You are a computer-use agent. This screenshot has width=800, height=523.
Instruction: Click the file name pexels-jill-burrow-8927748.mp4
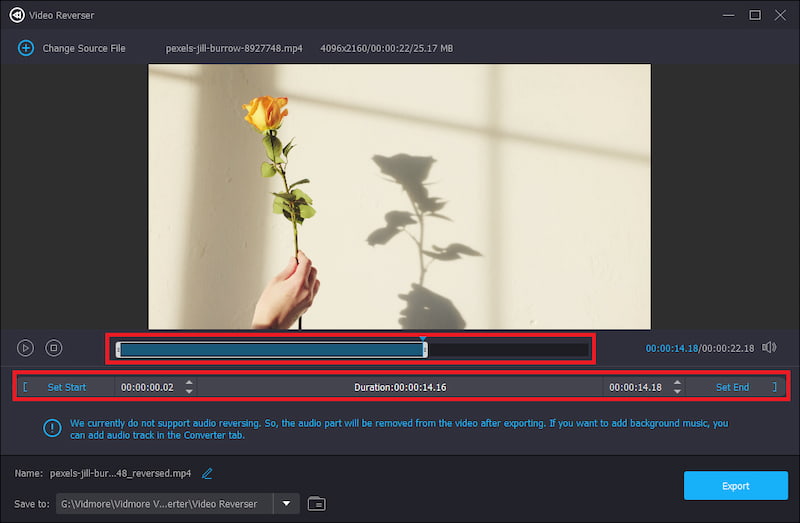pos(234,48)
